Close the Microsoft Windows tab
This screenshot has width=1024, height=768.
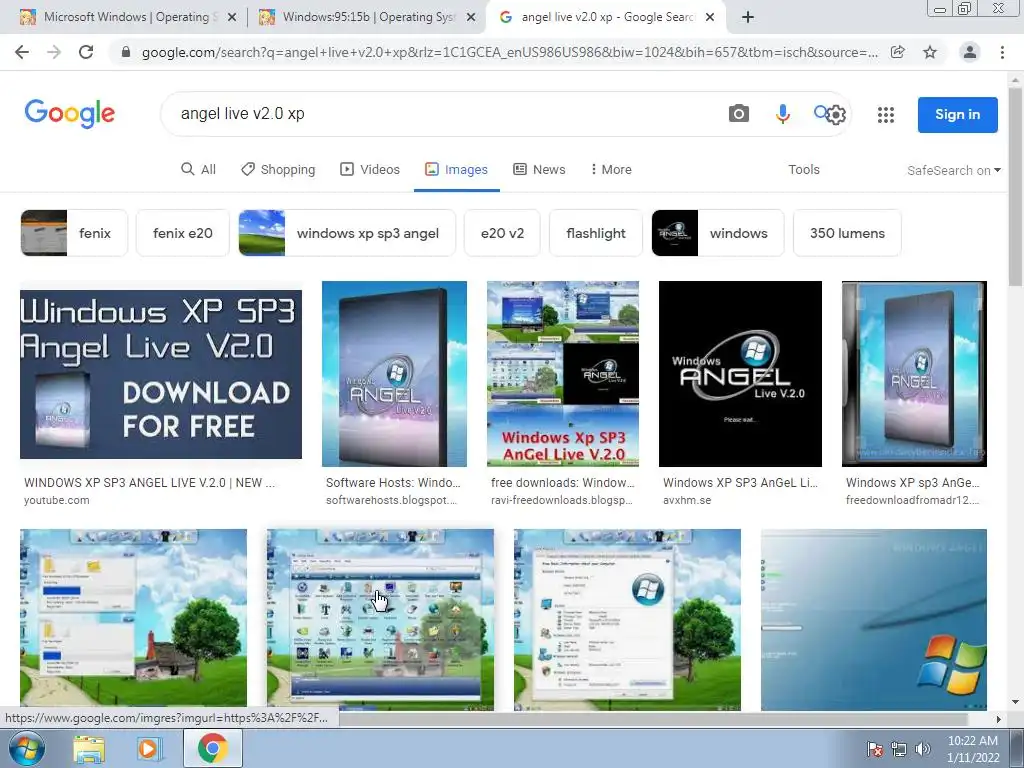coord(231,18)
